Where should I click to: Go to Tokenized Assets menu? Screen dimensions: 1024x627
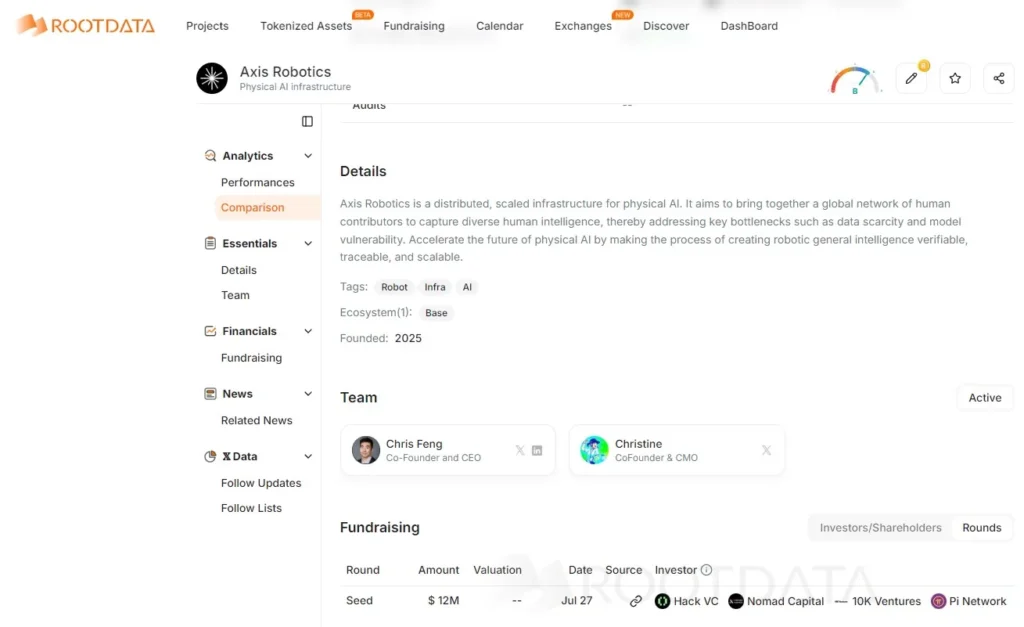(x=306, y=26)
